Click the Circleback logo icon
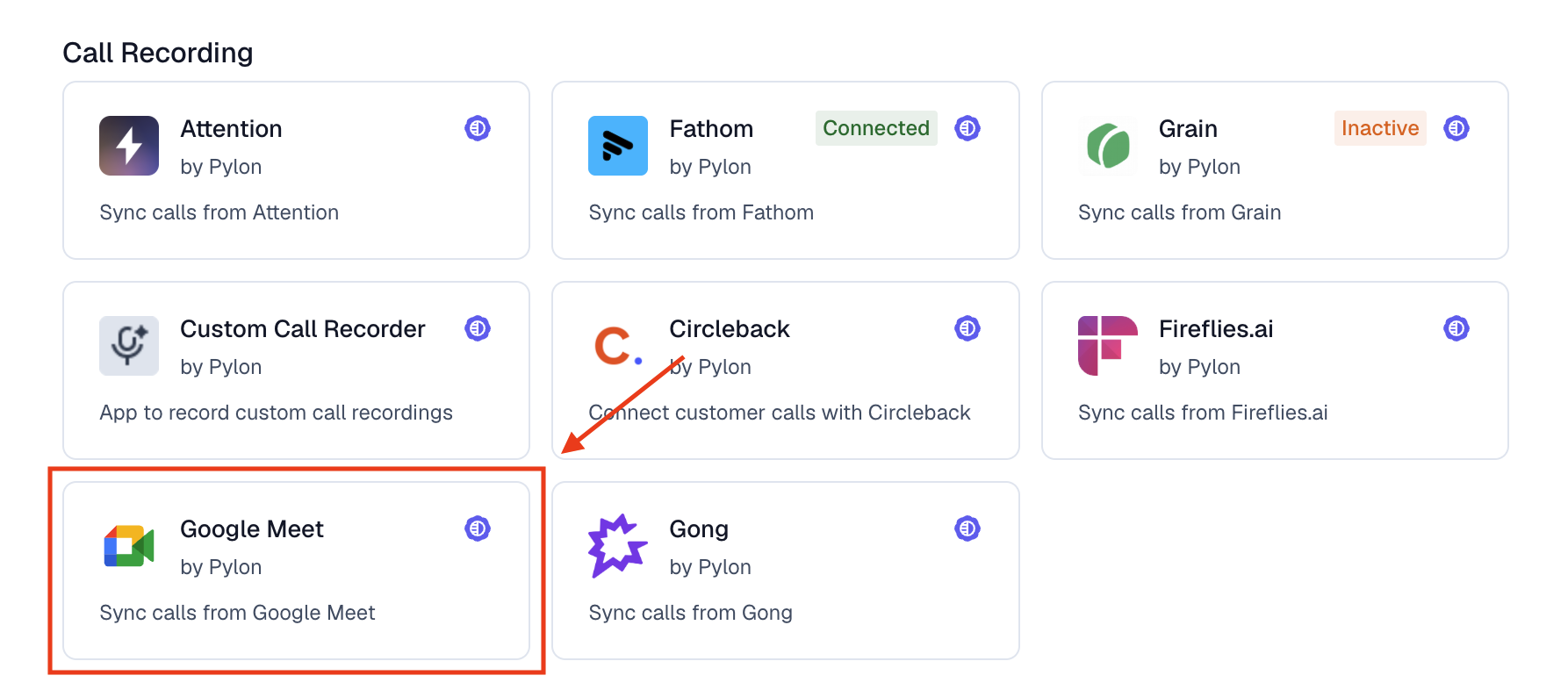Viewport: 1568px width, 697px height. 618,346
